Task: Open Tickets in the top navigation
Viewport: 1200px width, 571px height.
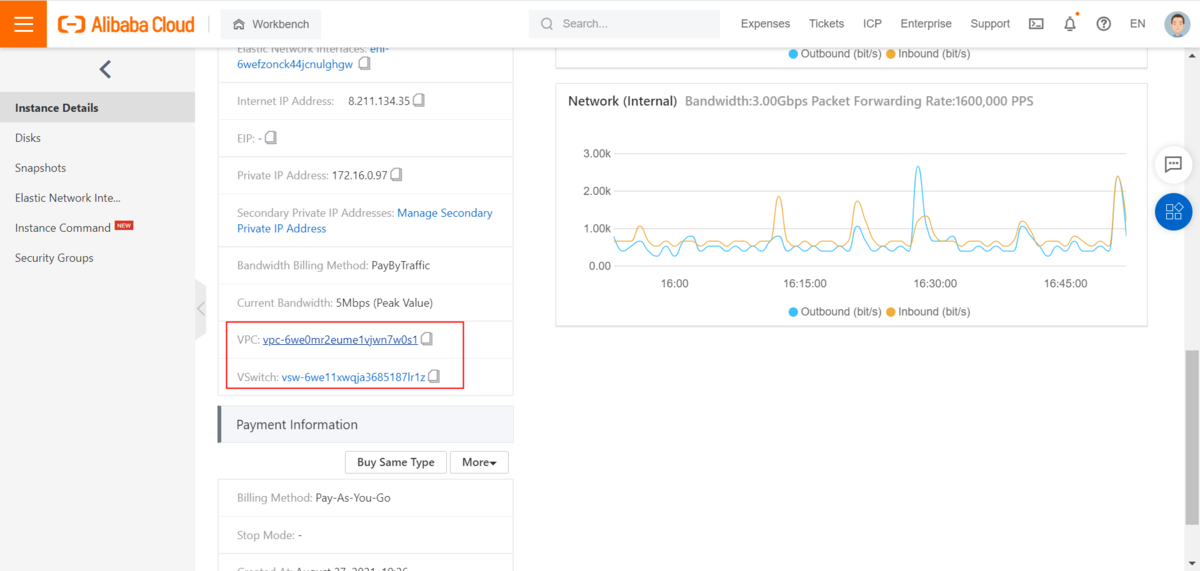Action: [x=826, y=24]
